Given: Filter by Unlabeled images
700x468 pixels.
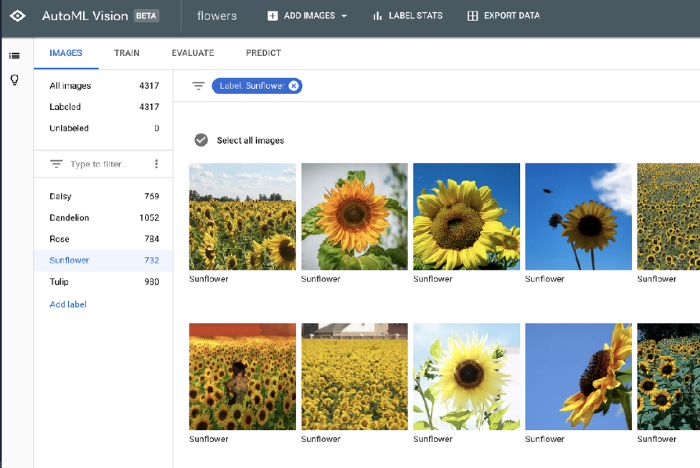Looking at the screenshot, I should [x=104, y=129].
